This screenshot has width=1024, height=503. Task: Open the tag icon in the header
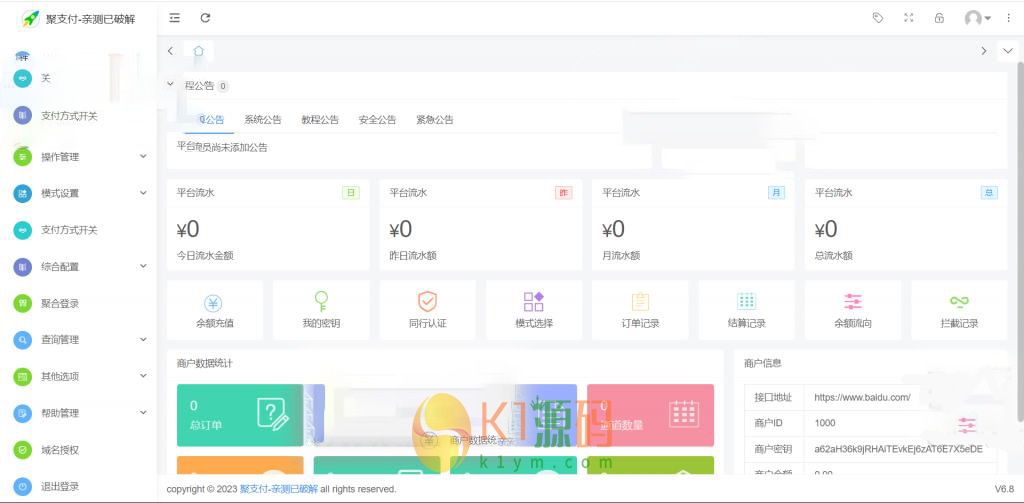(x=878, y=18)
